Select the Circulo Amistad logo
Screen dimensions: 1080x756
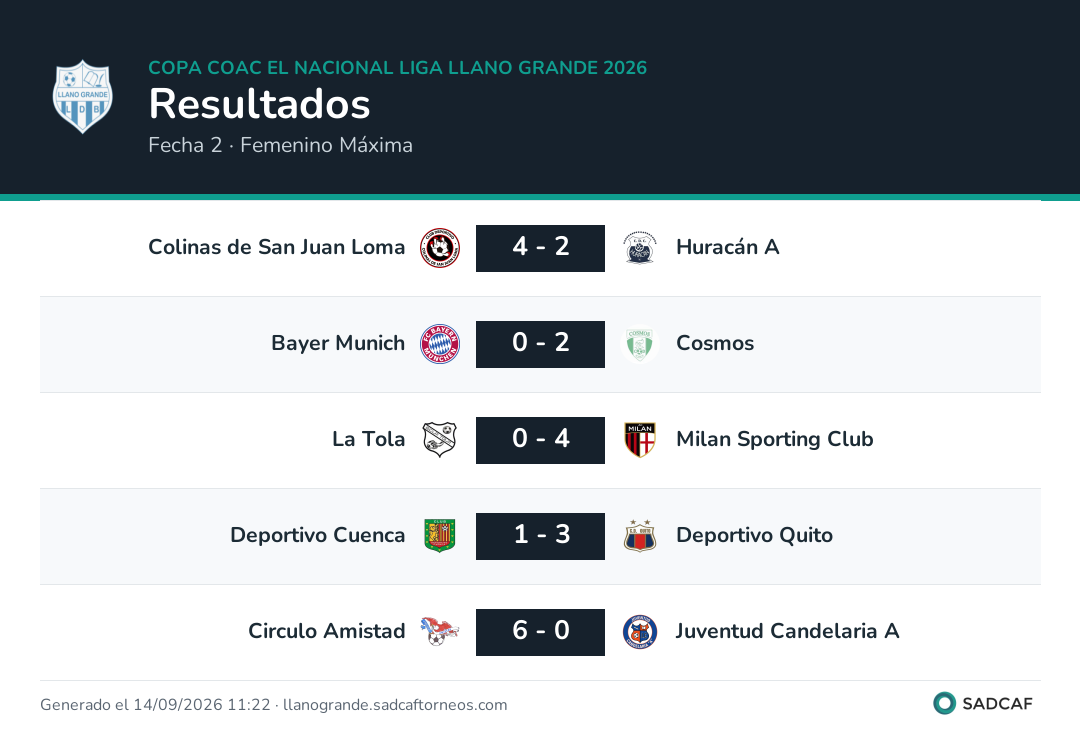440,631
